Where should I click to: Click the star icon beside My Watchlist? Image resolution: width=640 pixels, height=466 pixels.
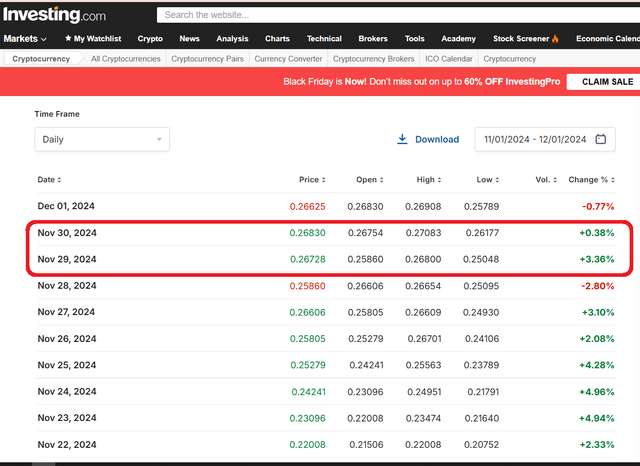68,38
